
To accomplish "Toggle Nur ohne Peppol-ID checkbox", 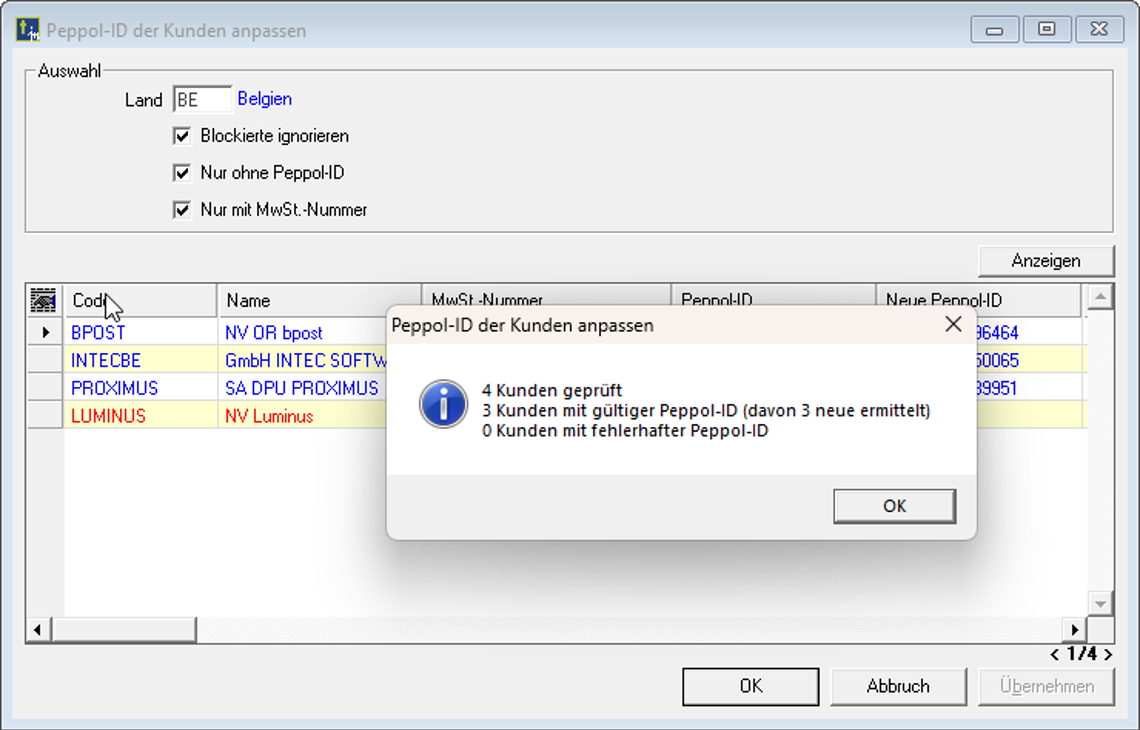I will (x=182, y=173).
